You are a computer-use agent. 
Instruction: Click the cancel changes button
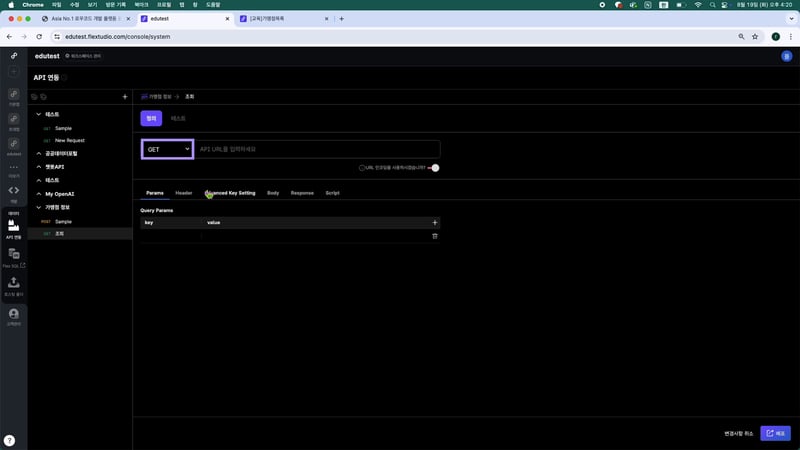[x=738, y=433]
